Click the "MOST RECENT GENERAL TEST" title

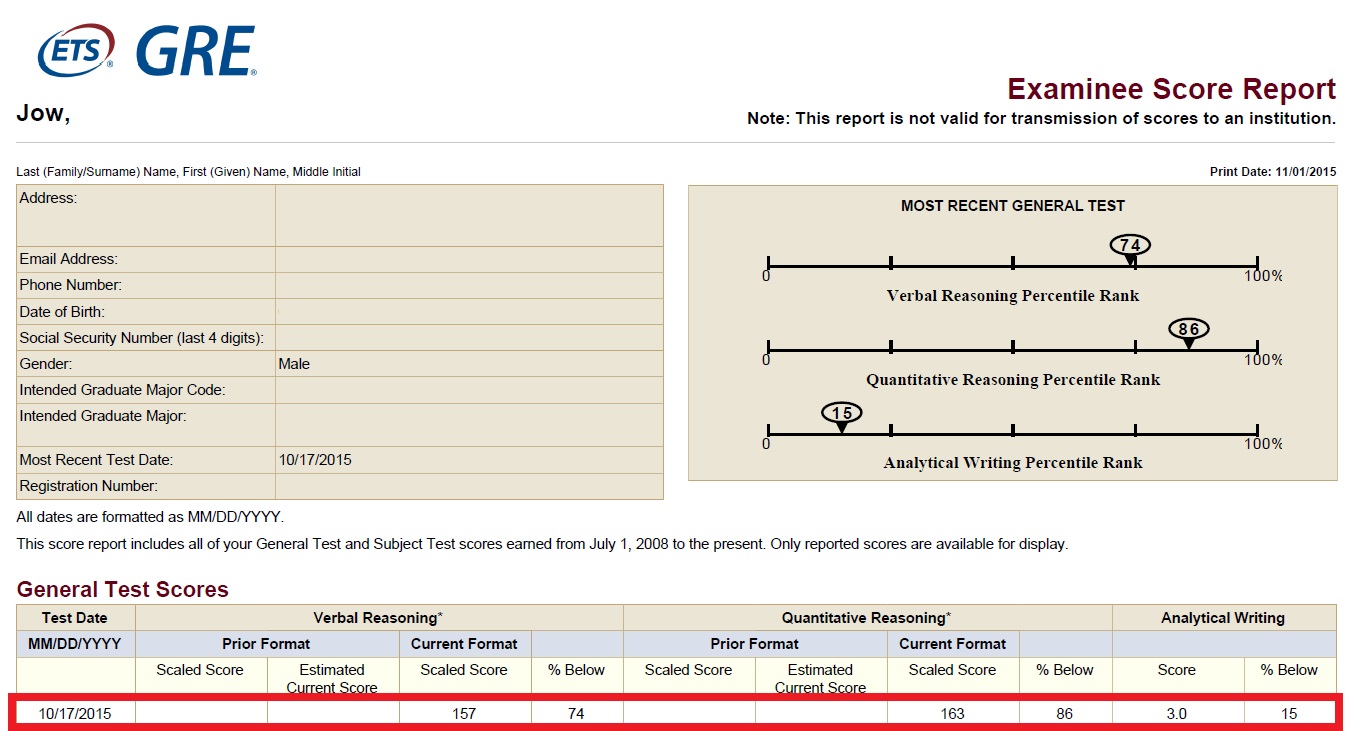coord(1013,206)
